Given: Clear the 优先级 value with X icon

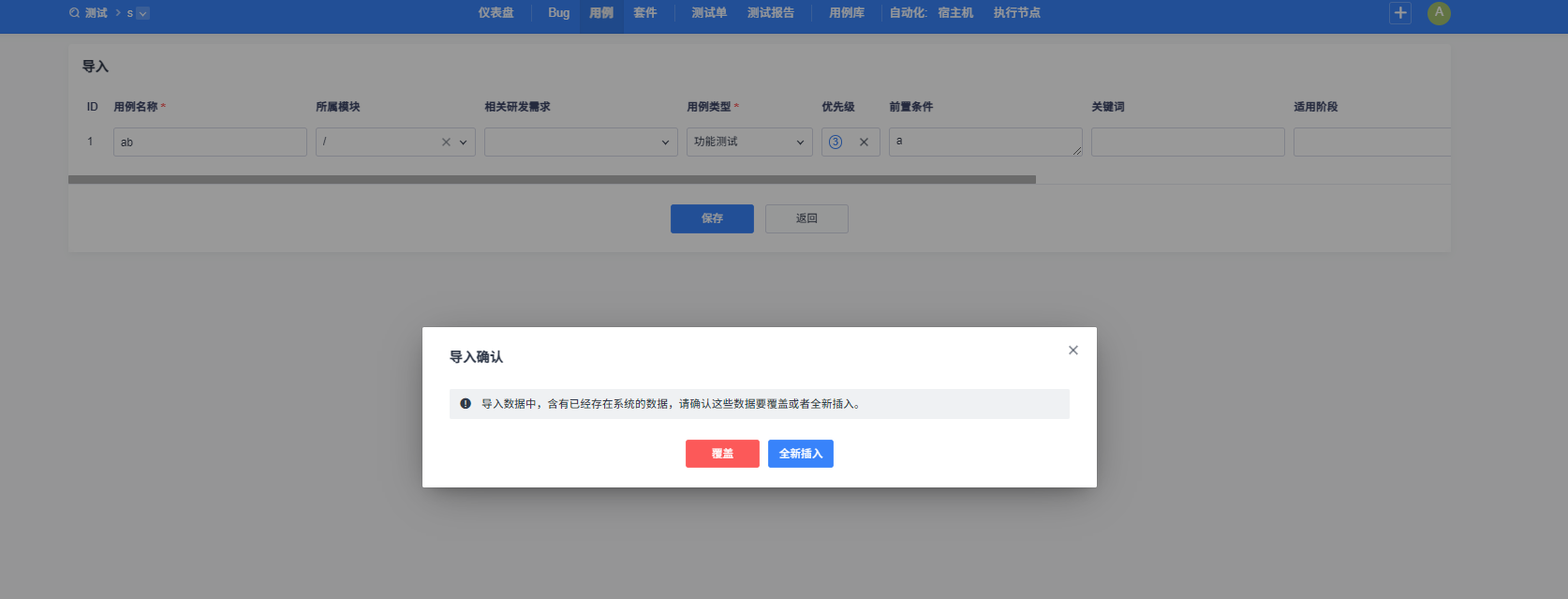Looking at the screenshot, I should tap(864, 142).
